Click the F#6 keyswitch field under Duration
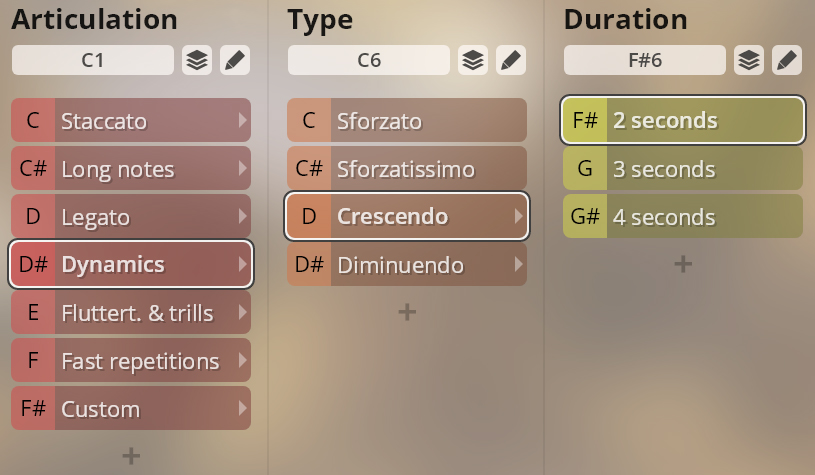815x475 pixels. [x=644, y=60]
